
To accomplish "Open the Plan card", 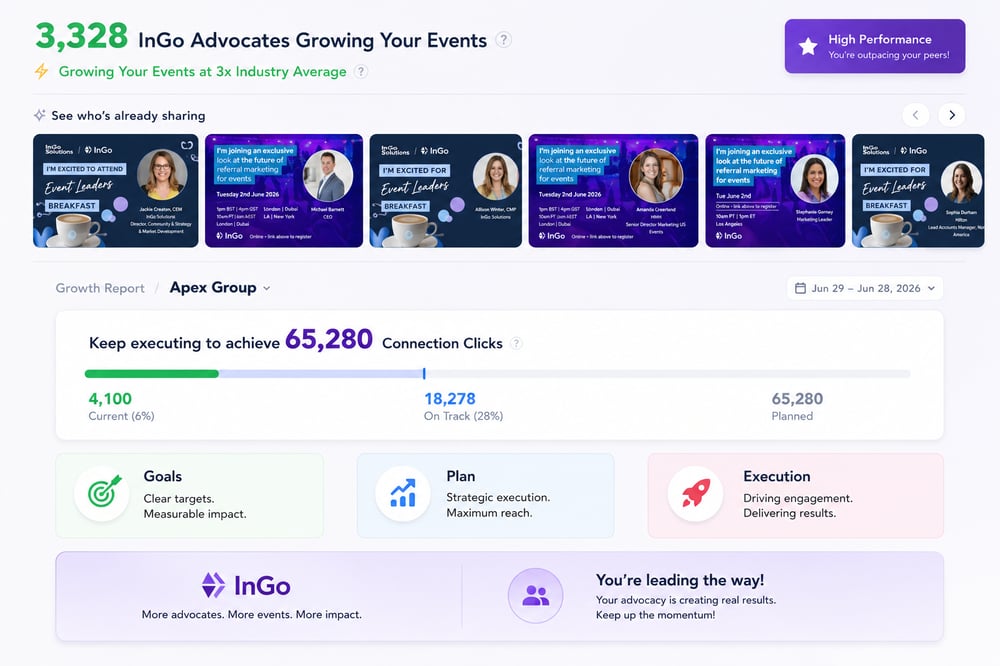I will pos(485,496).
